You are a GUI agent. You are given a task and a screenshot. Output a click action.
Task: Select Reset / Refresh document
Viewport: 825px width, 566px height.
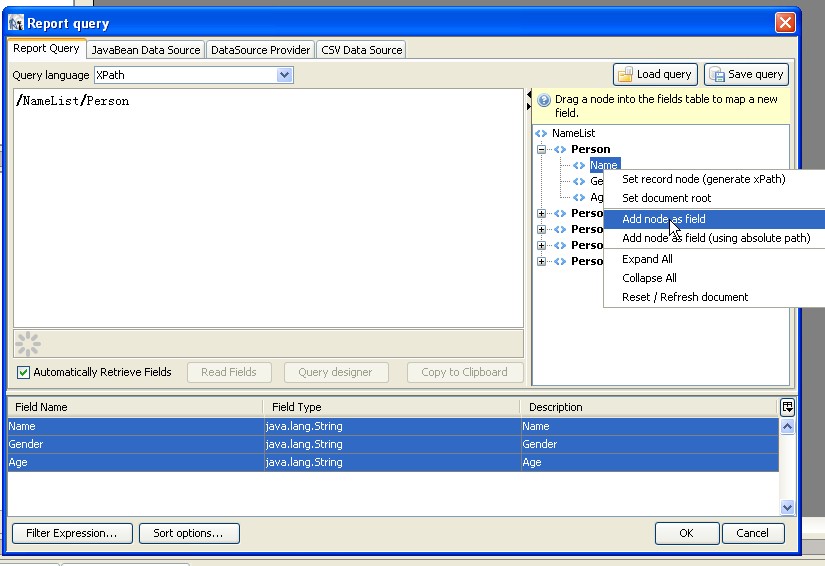coord(714,297)
